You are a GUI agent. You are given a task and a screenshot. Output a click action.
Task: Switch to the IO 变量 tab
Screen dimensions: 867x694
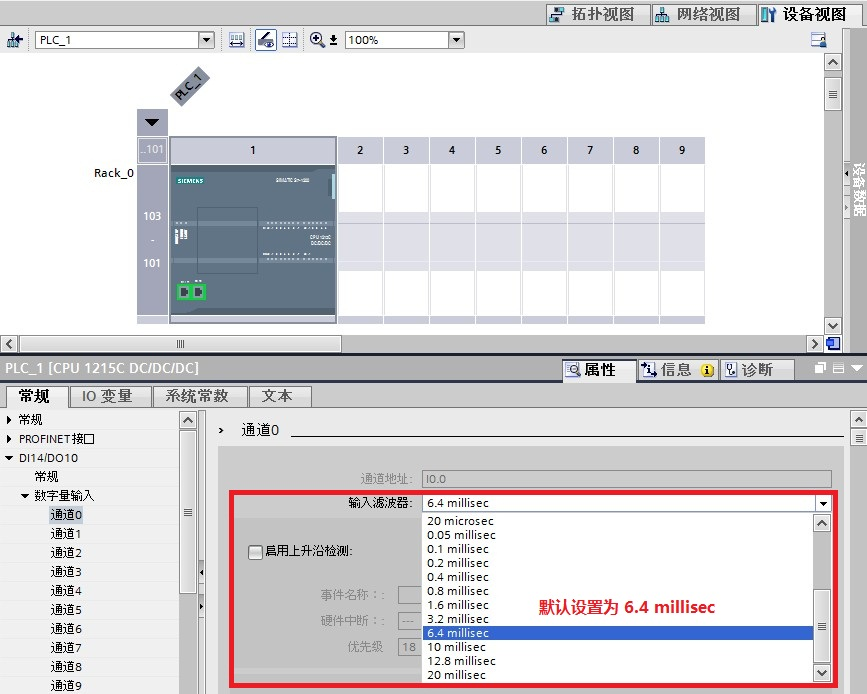point(107,396)
